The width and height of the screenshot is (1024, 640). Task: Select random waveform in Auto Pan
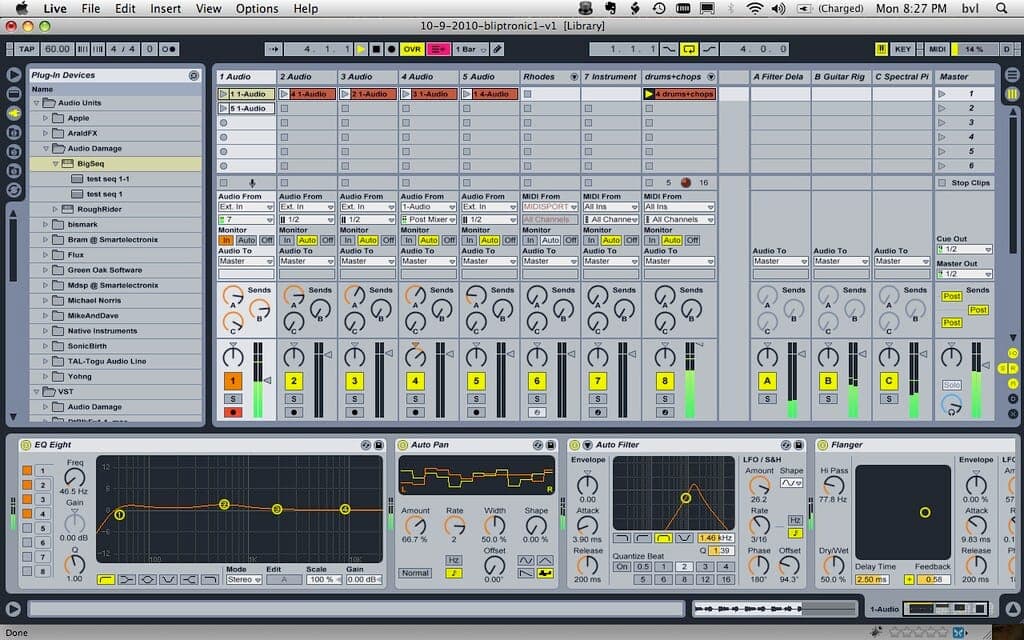[x=545, y=573]
